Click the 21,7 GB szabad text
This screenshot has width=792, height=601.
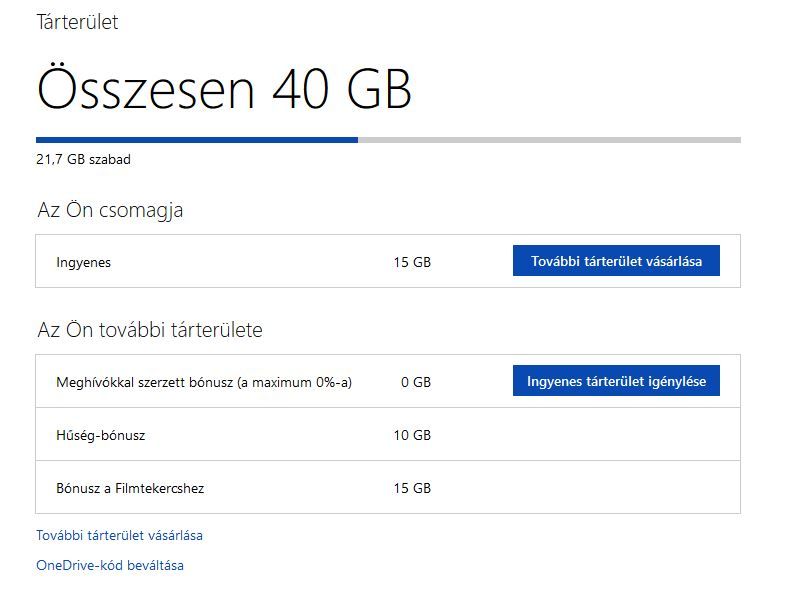pos(83,160)
